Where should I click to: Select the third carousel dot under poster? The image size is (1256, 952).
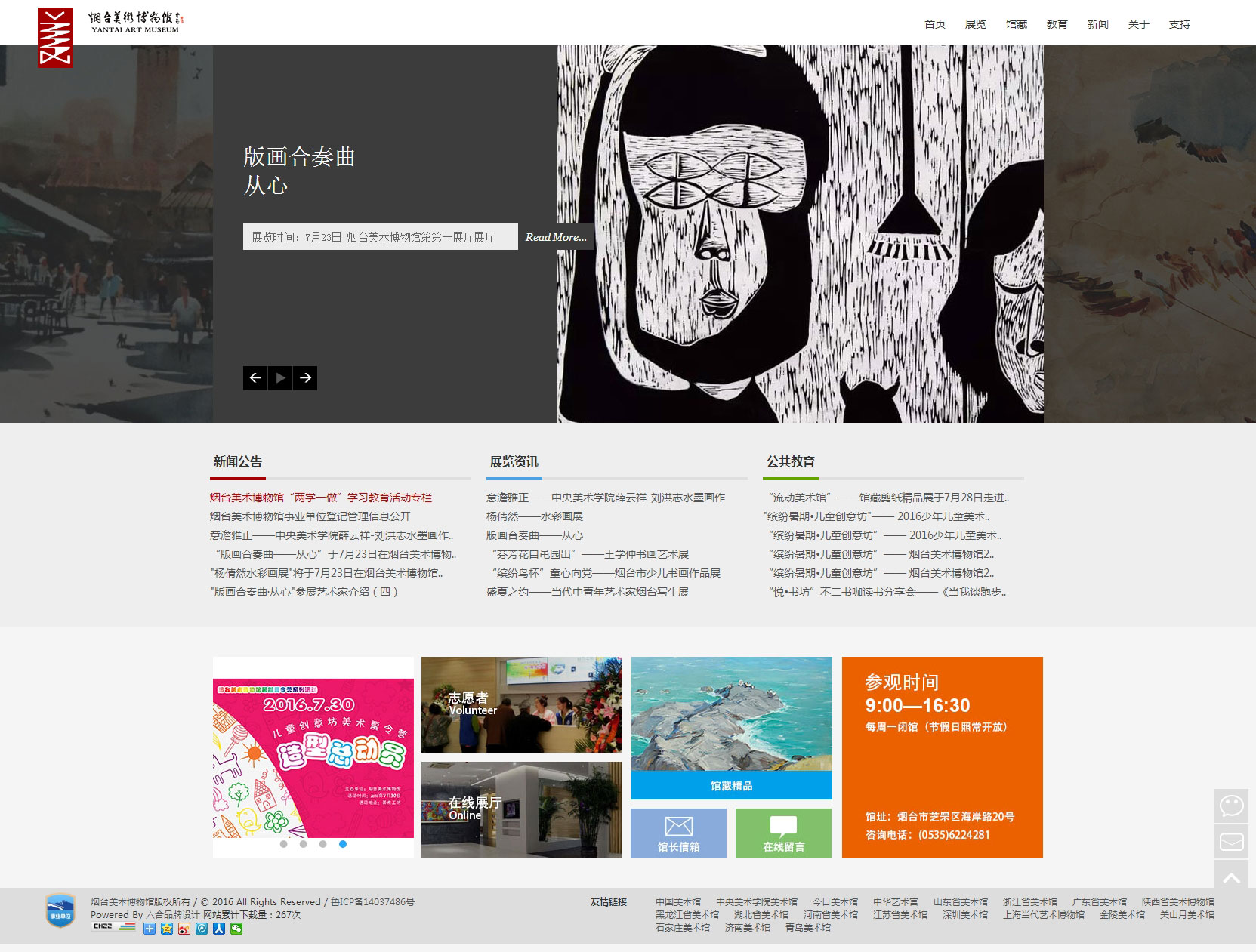[x=323, y=844]
